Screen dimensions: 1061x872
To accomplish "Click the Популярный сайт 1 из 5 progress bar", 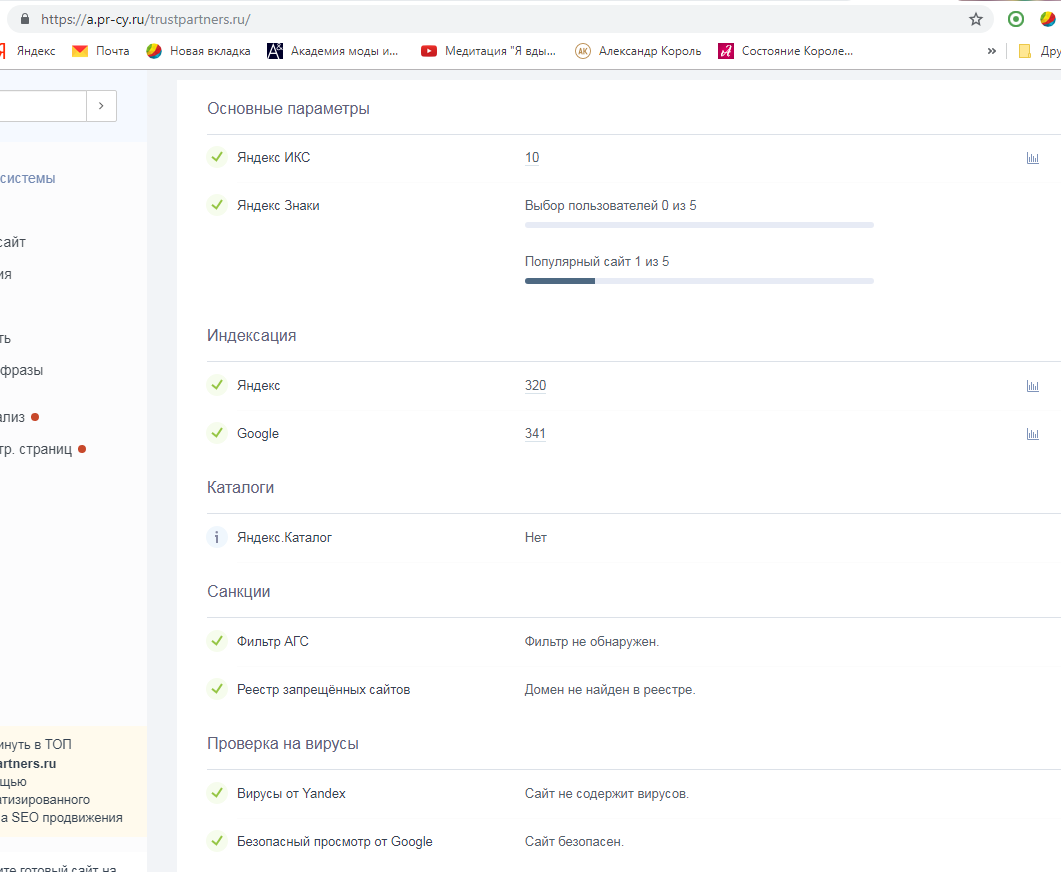I will pos(699,281).
